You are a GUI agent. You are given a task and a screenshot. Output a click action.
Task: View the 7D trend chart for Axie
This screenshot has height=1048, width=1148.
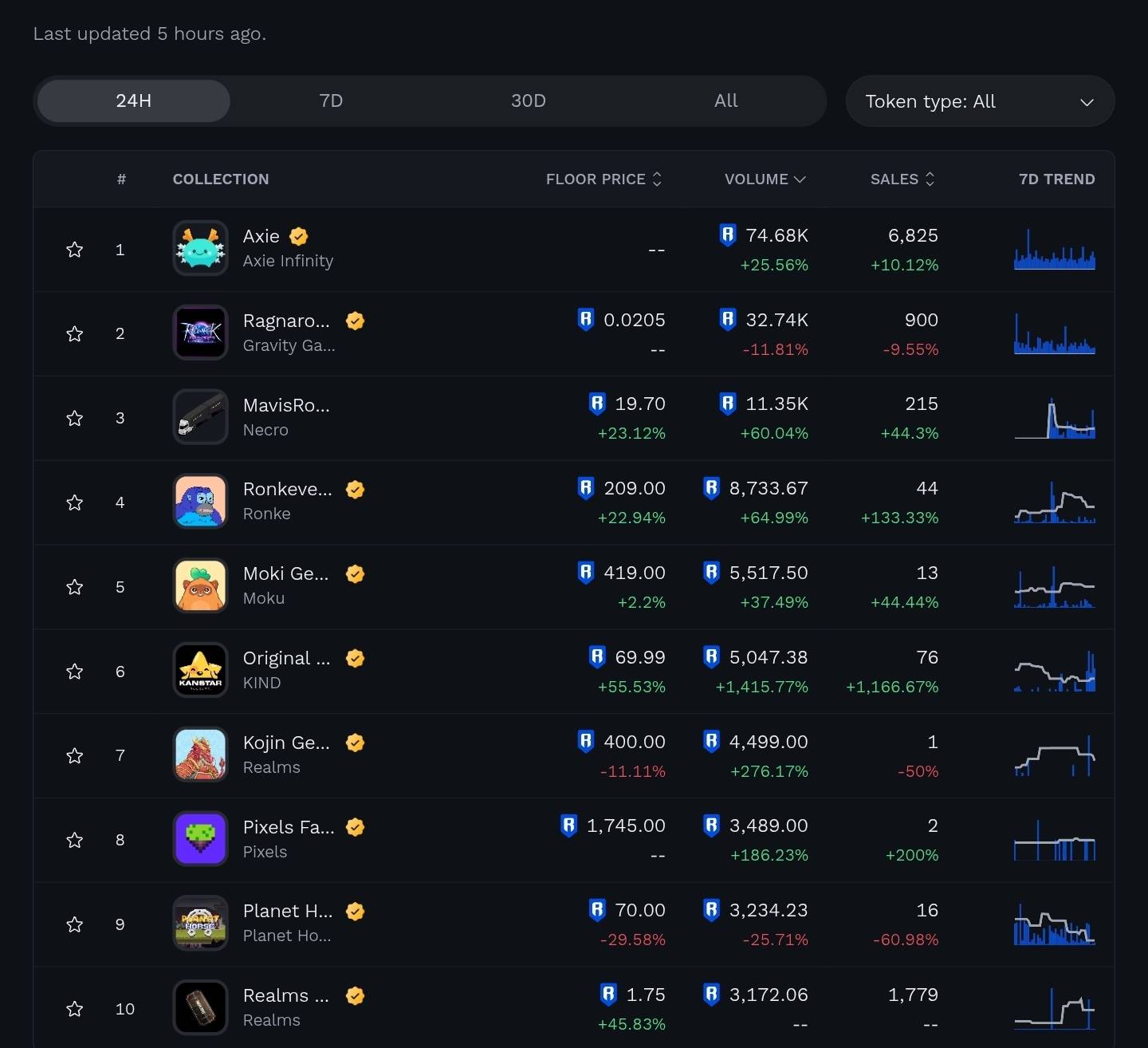tap(1054, 250)
